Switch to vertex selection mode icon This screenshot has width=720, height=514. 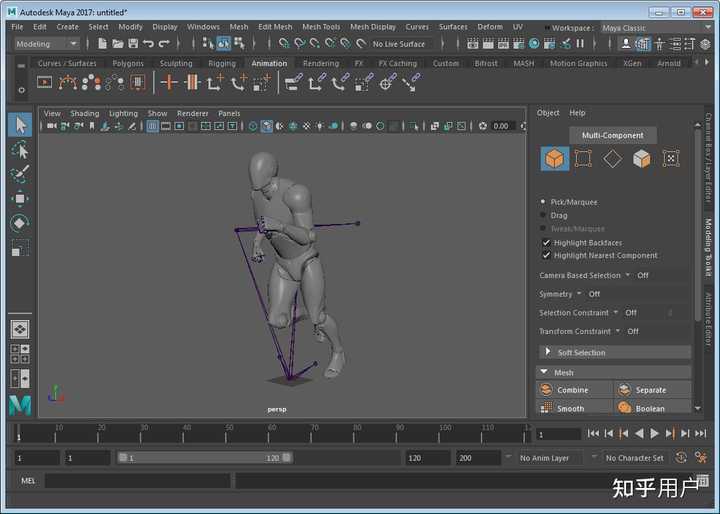(x=583, y=158)
